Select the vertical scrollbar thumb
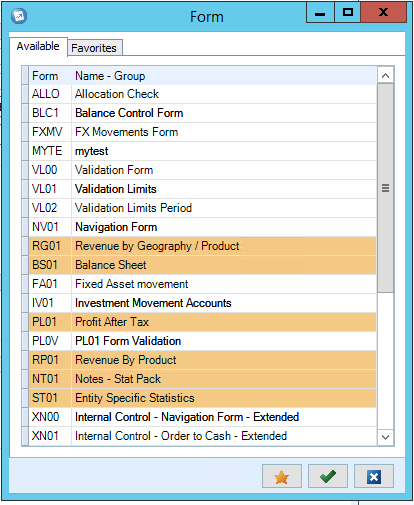This screenshot has height=505, width=414. (x=385, y=188)
